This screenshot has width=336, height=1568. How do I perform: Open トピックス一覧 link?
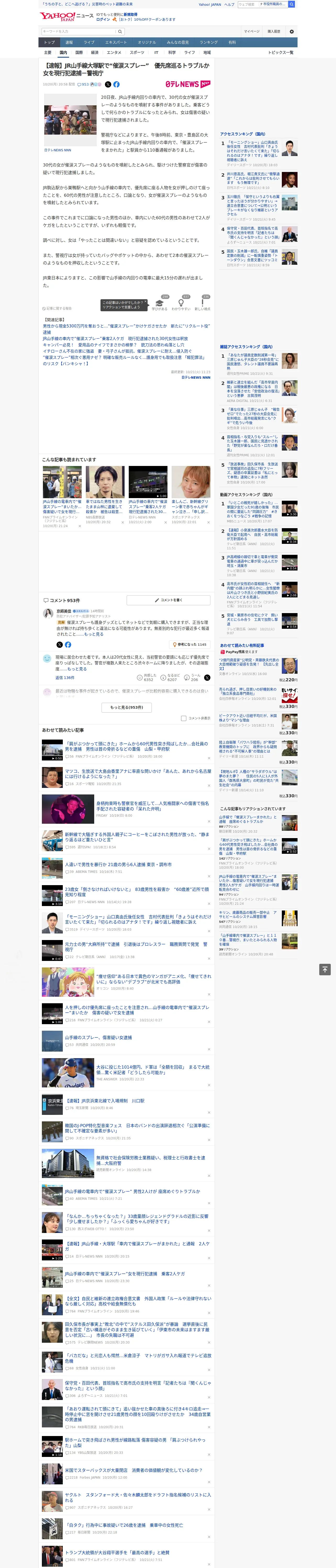(x=281, y=52)
